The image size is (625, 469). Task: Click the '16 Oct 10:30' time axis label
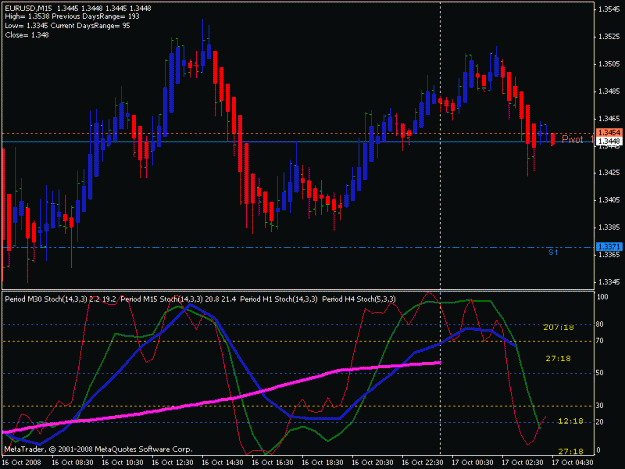tap(123, 463)
